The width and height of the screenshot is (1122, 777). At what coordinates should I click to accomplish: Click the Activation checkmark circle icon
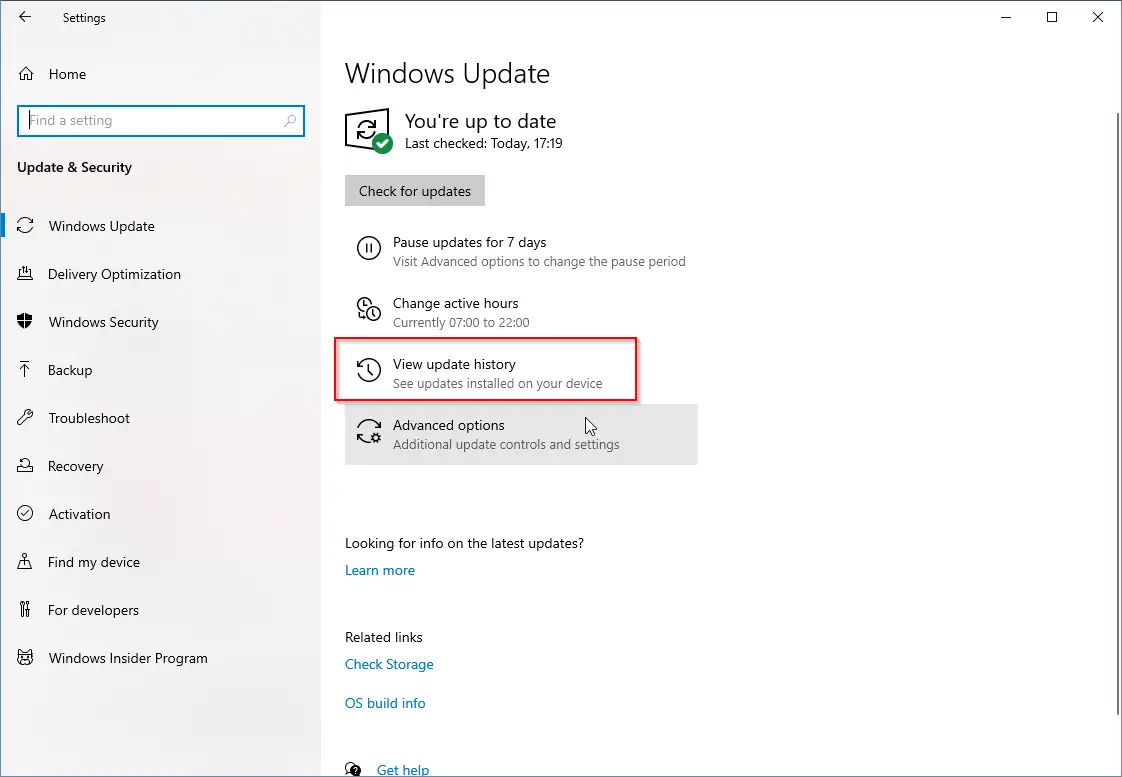25,513
